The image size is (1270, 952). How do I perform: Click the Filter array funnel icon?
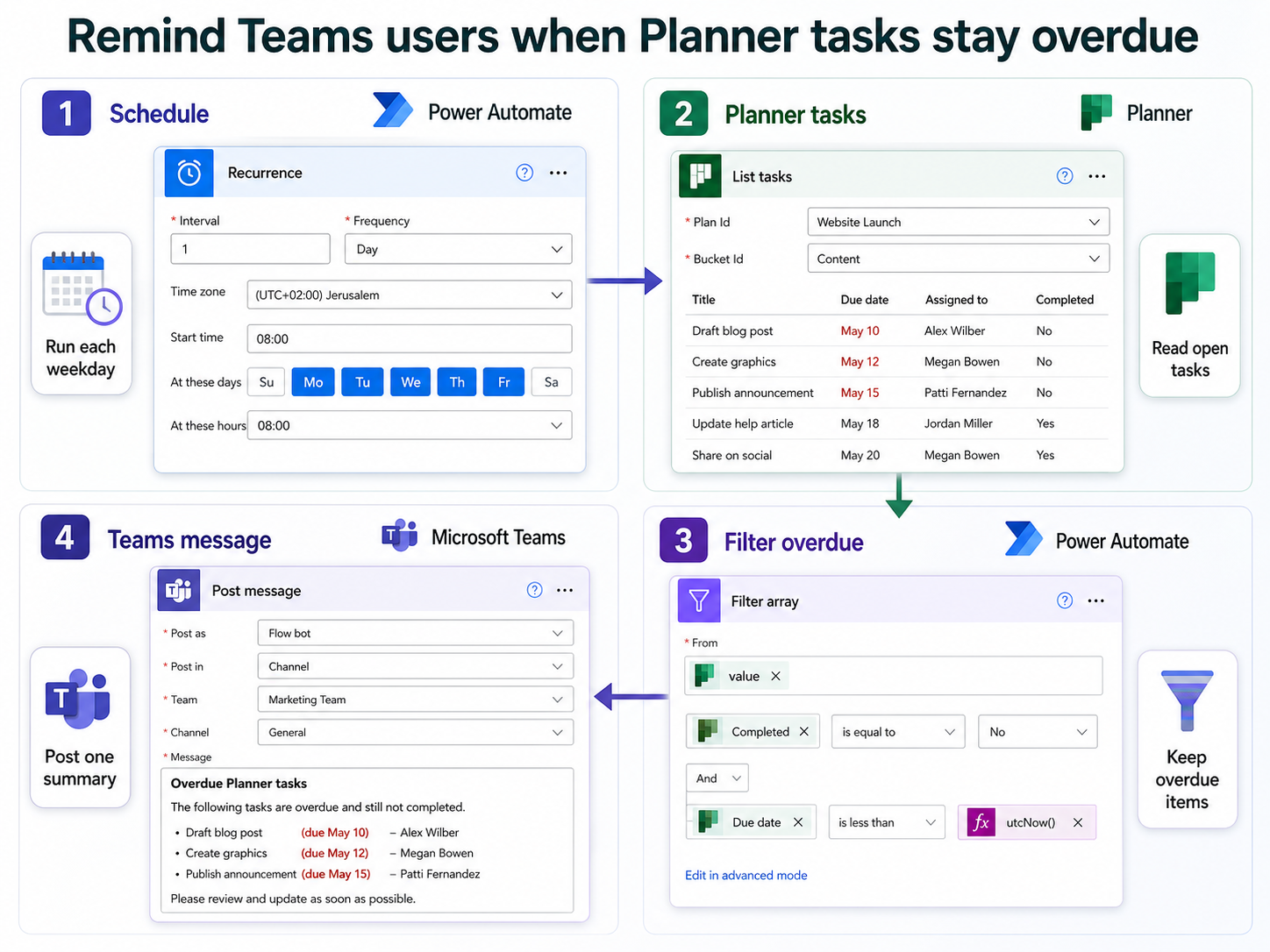point(699,600)
